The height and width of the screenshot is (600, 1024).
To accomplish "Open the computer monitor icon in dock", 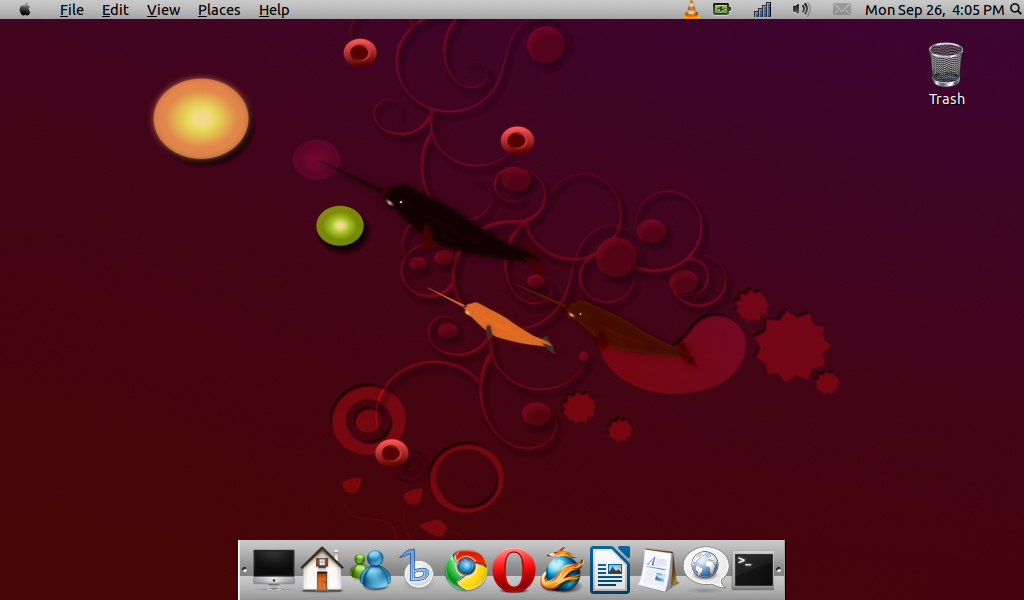I will [x=274, y=569].
